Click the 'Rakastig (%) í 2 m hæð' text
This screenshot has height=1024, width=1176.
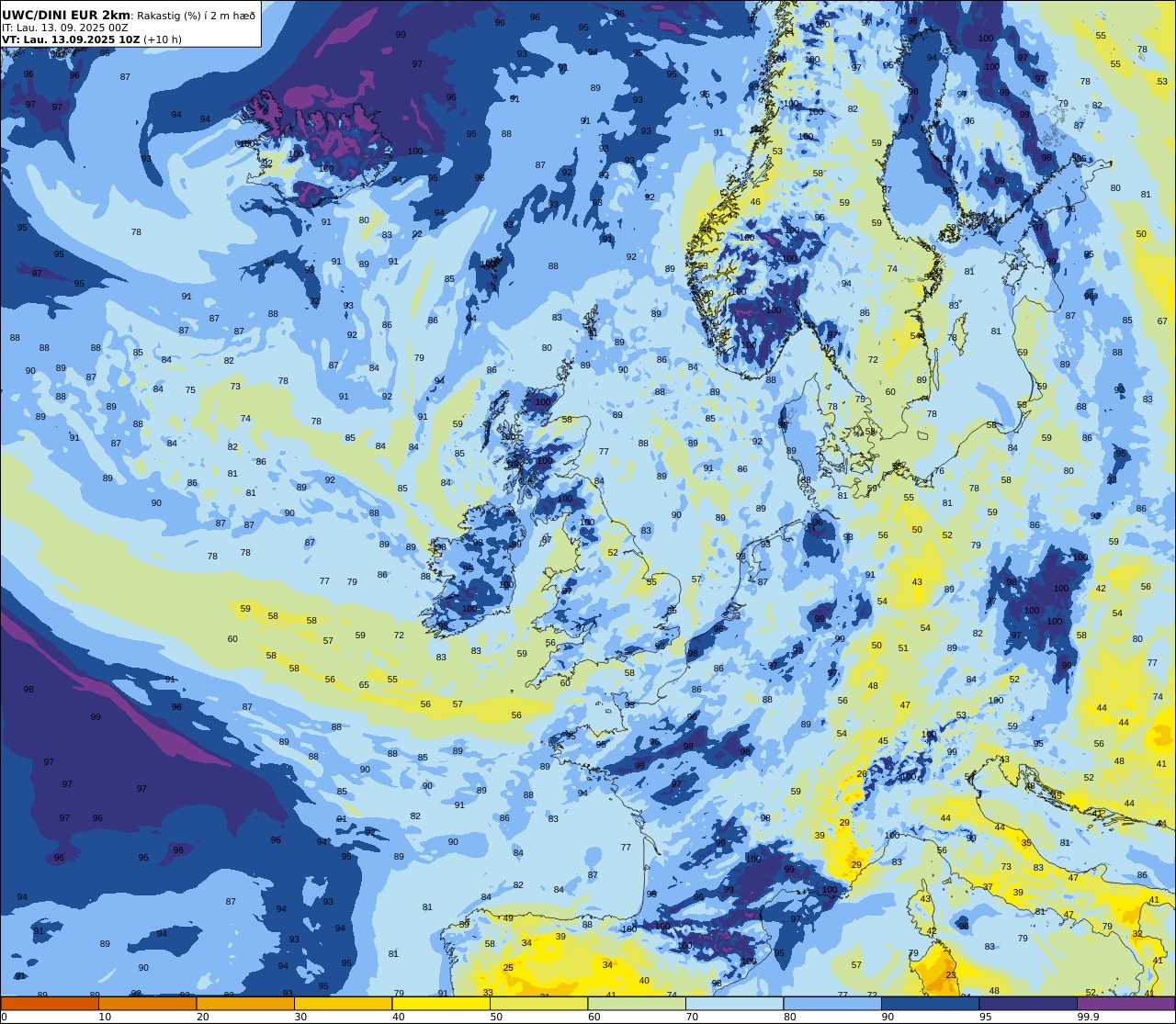[196, 16]
